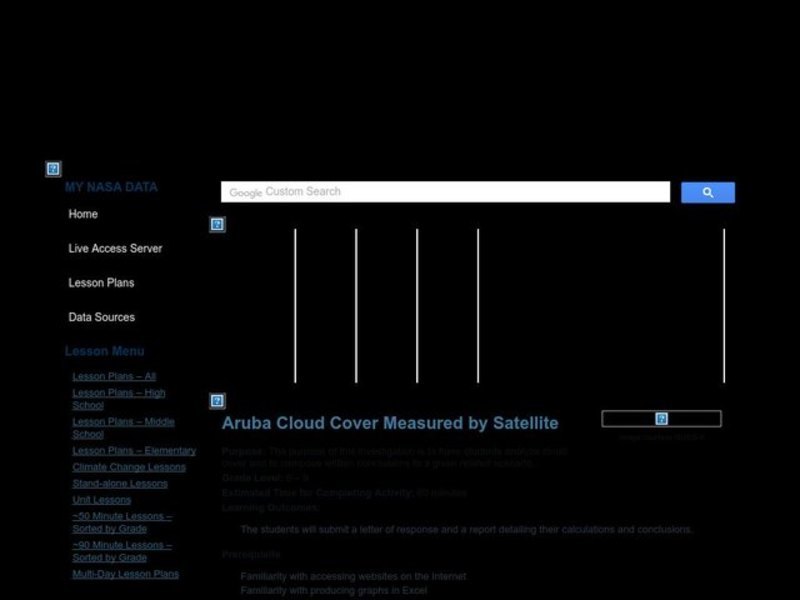
Task: Click the broken image placeholder inside the framed thumbnail
Action: pos(660,417)
